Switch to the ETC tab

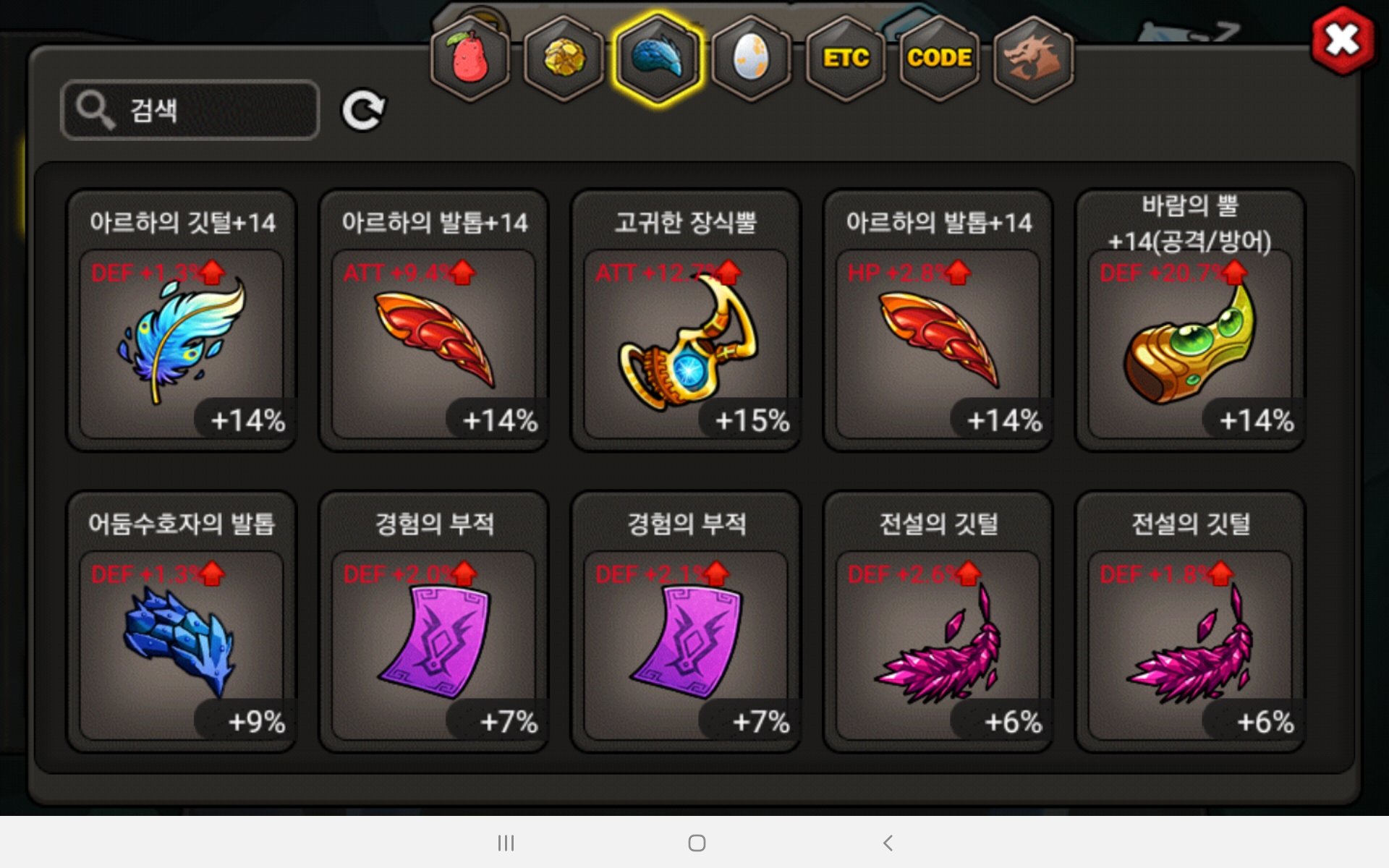846,58
